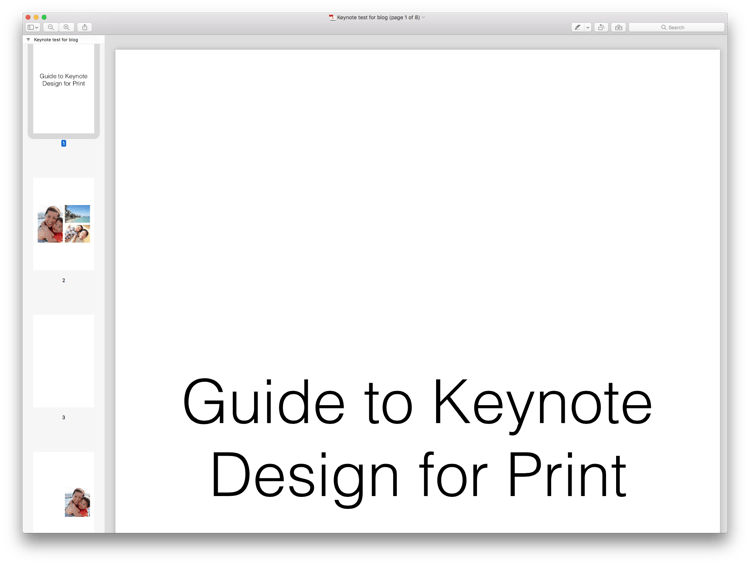The width and height of the screenshot is (750, 565).
Task: Click the rotate page button
Action: (601, 27)
